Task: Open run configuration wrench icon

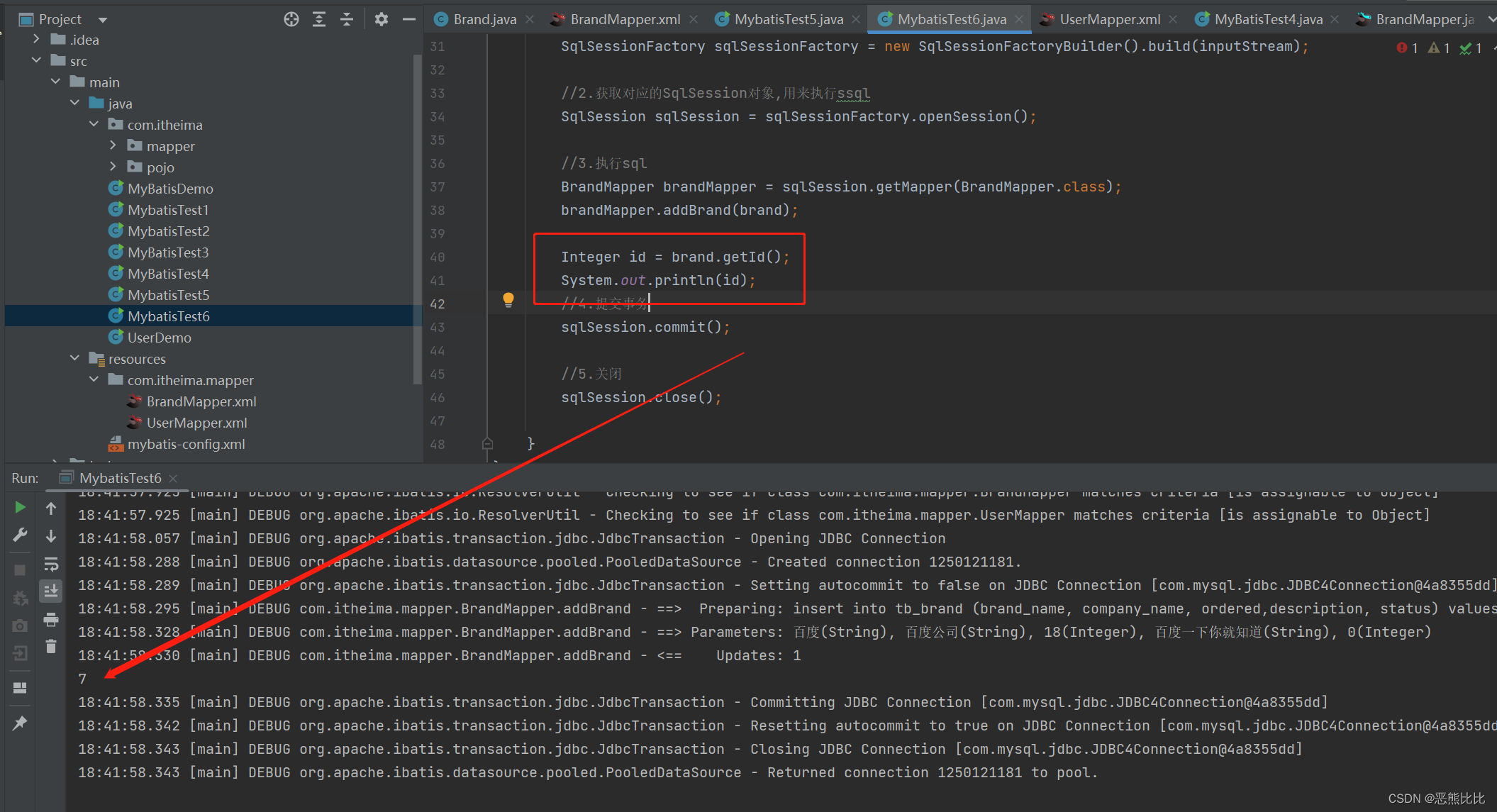Action: coord(21,535)
